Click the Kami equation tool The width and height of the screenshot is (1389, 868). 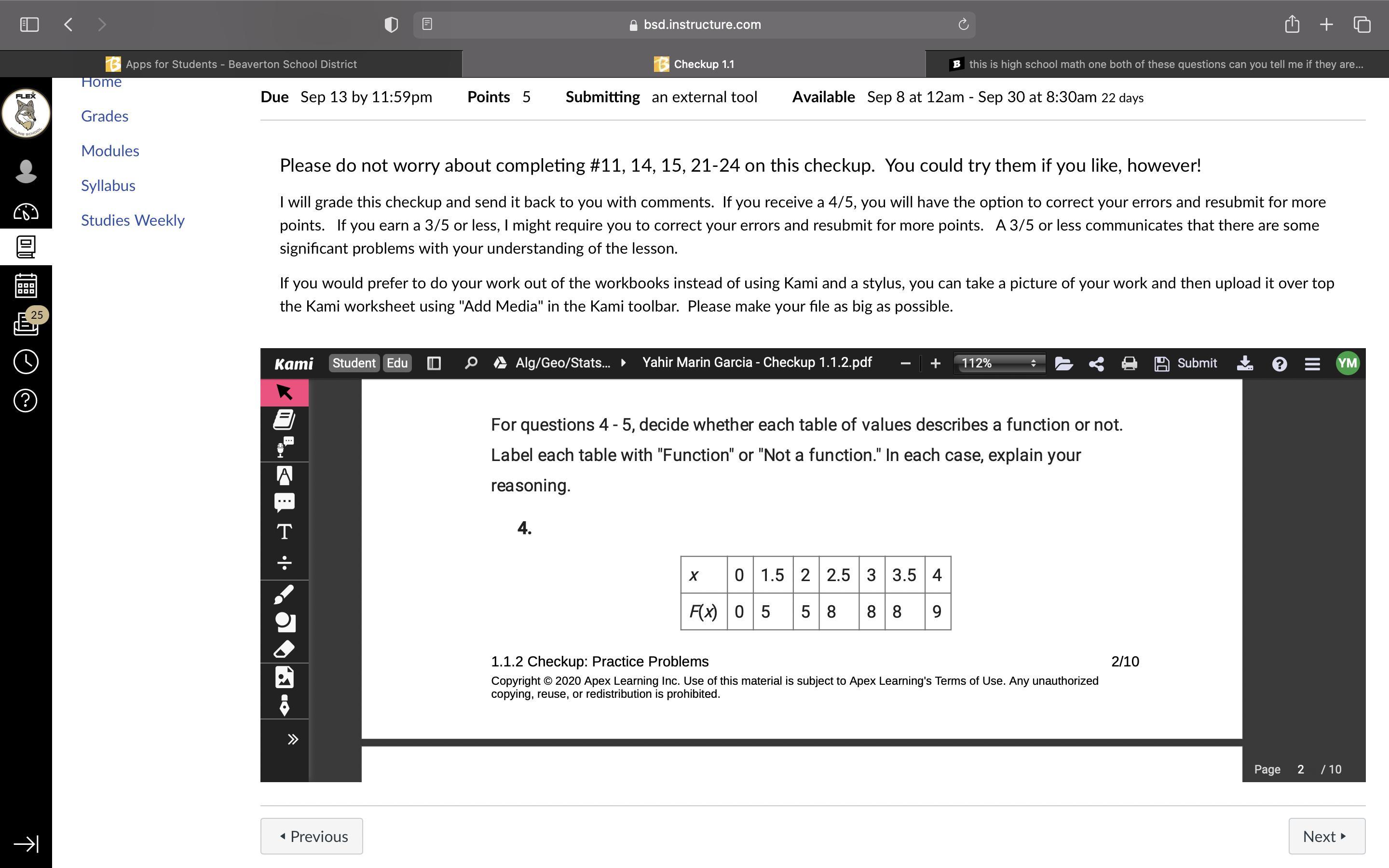tap(284, 561)
